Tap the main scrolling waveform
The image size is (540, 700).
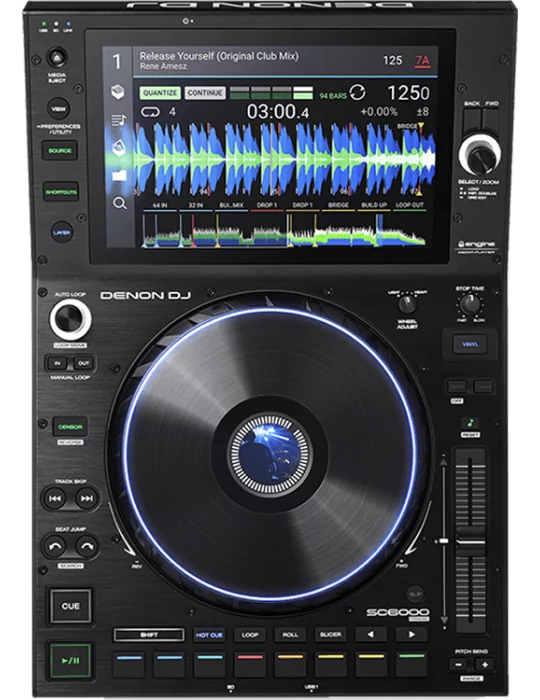(284, 159)
